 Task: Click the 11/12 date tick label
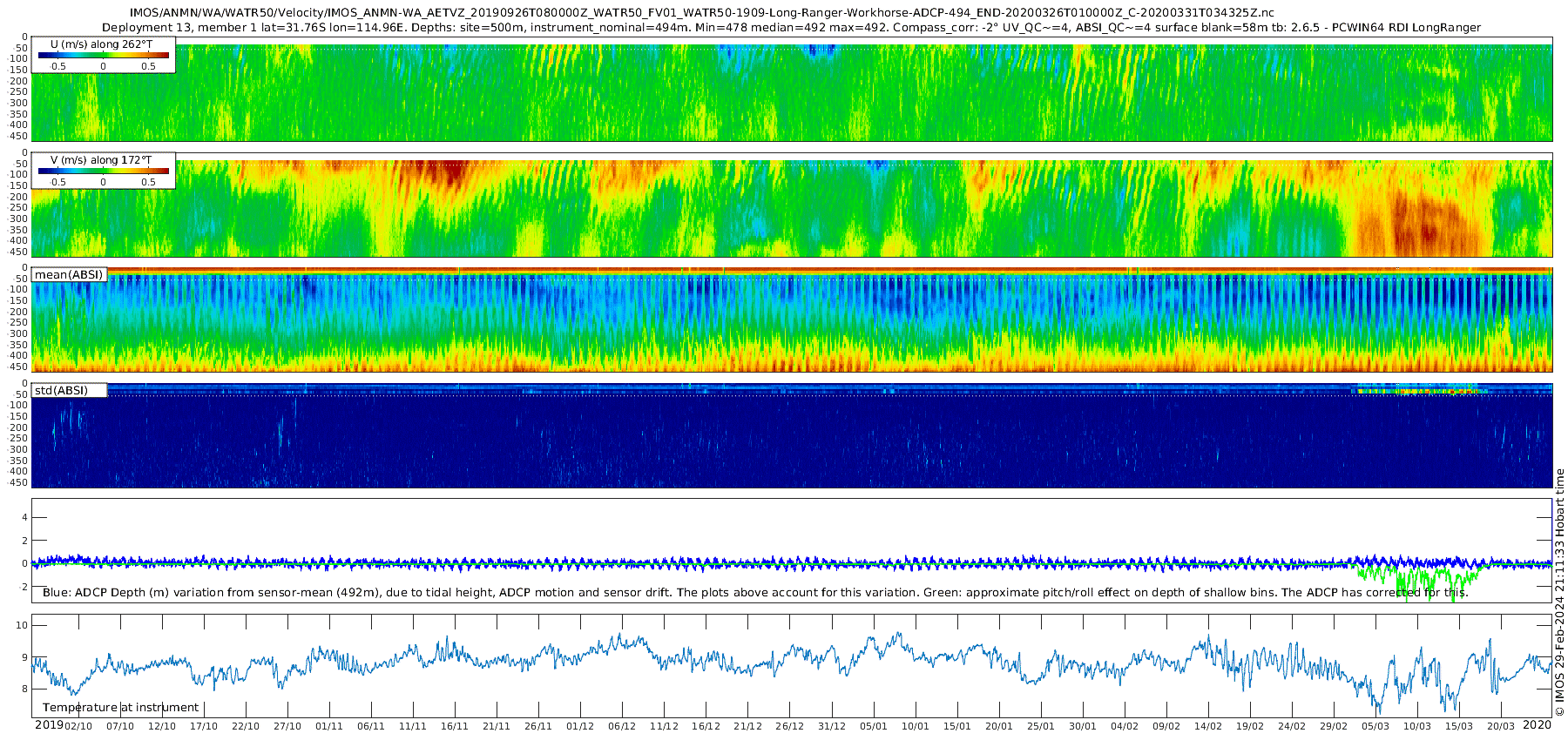pyautogui.click(x=664, y=726)
